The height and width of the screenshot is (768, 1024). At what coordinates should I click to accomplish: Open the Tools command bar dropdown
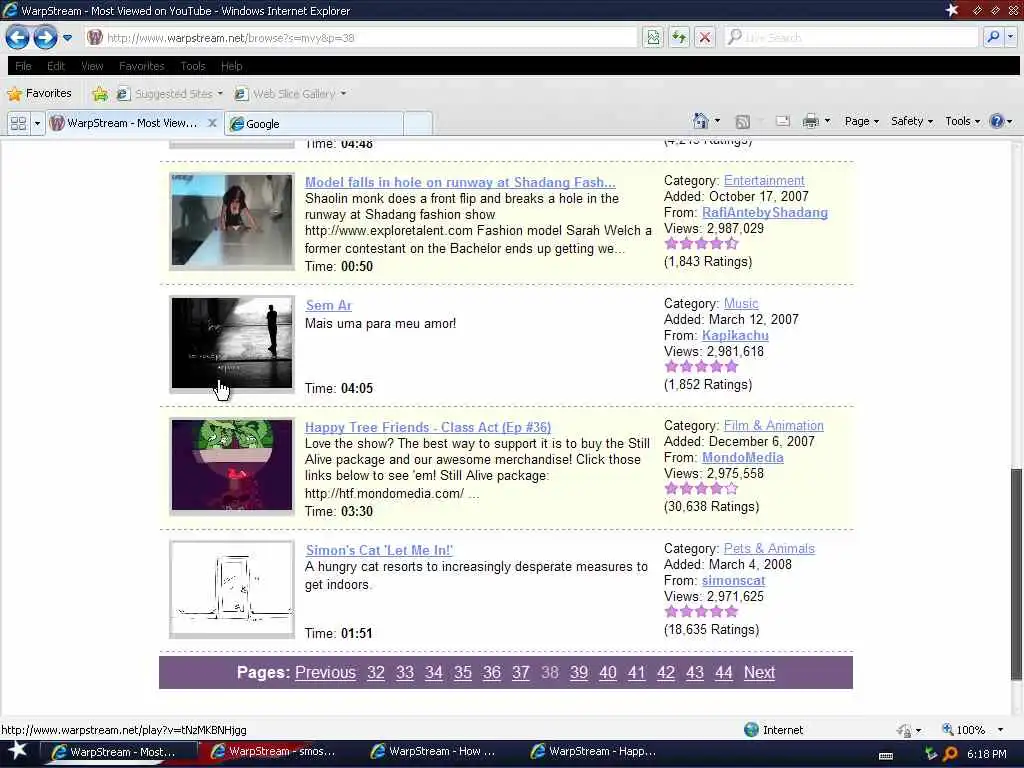(963, 121)
